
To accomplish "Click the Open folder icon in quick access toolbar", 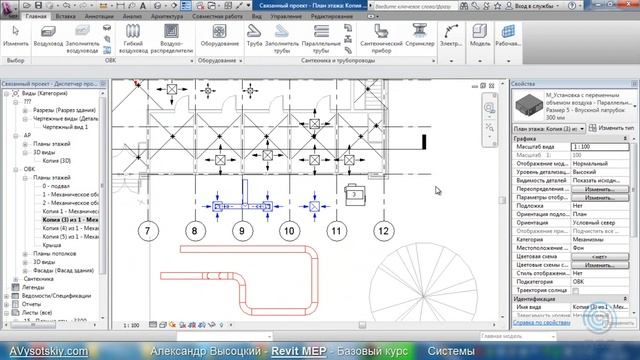I will 27,6.
